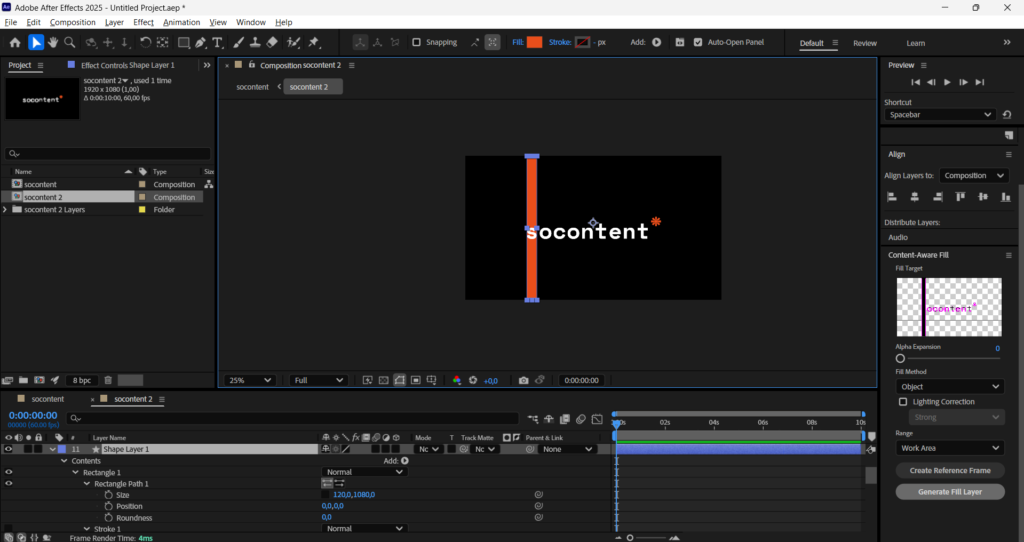The image size is (1024, 542).
Task: Collapse the Rectangle Path 1 group
Action: point(87,484)
